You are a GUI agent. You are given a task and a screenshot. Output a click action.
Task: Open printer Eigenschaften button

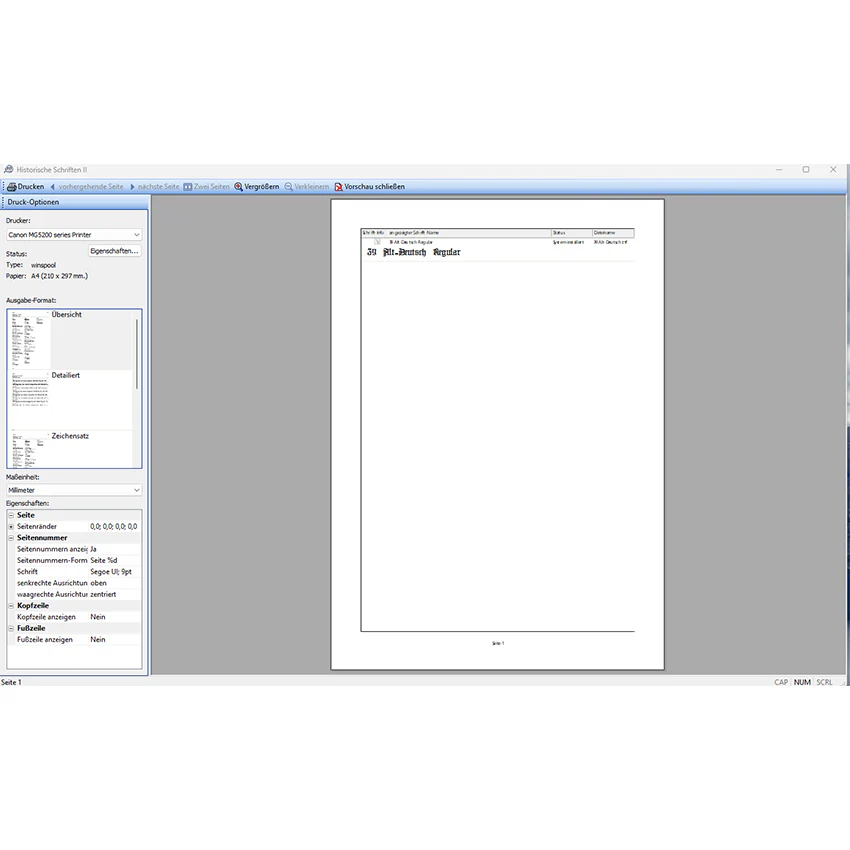pyautogui.click(x=114, y=251)
